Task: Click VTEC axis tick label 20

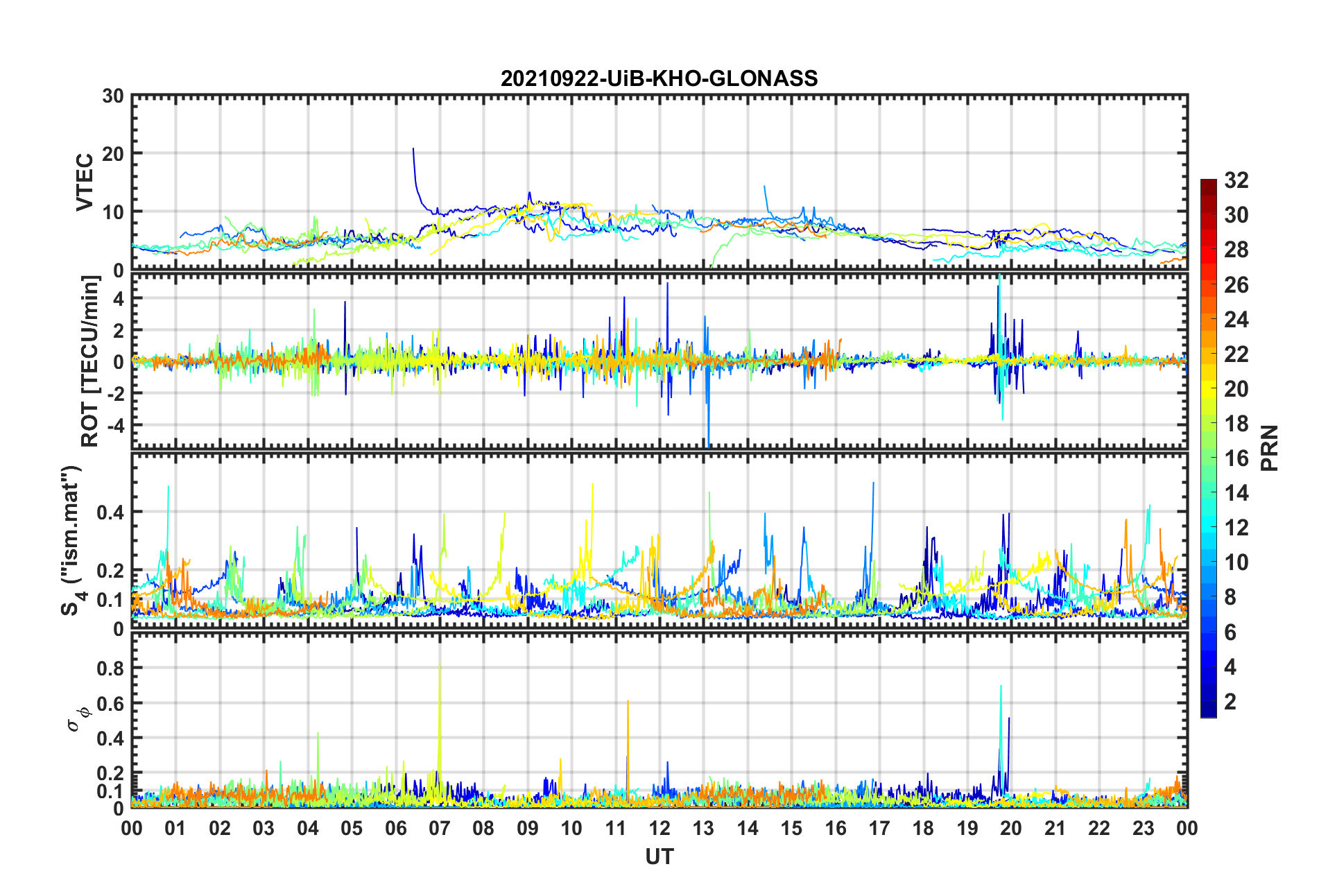Action: click(112, 154)
